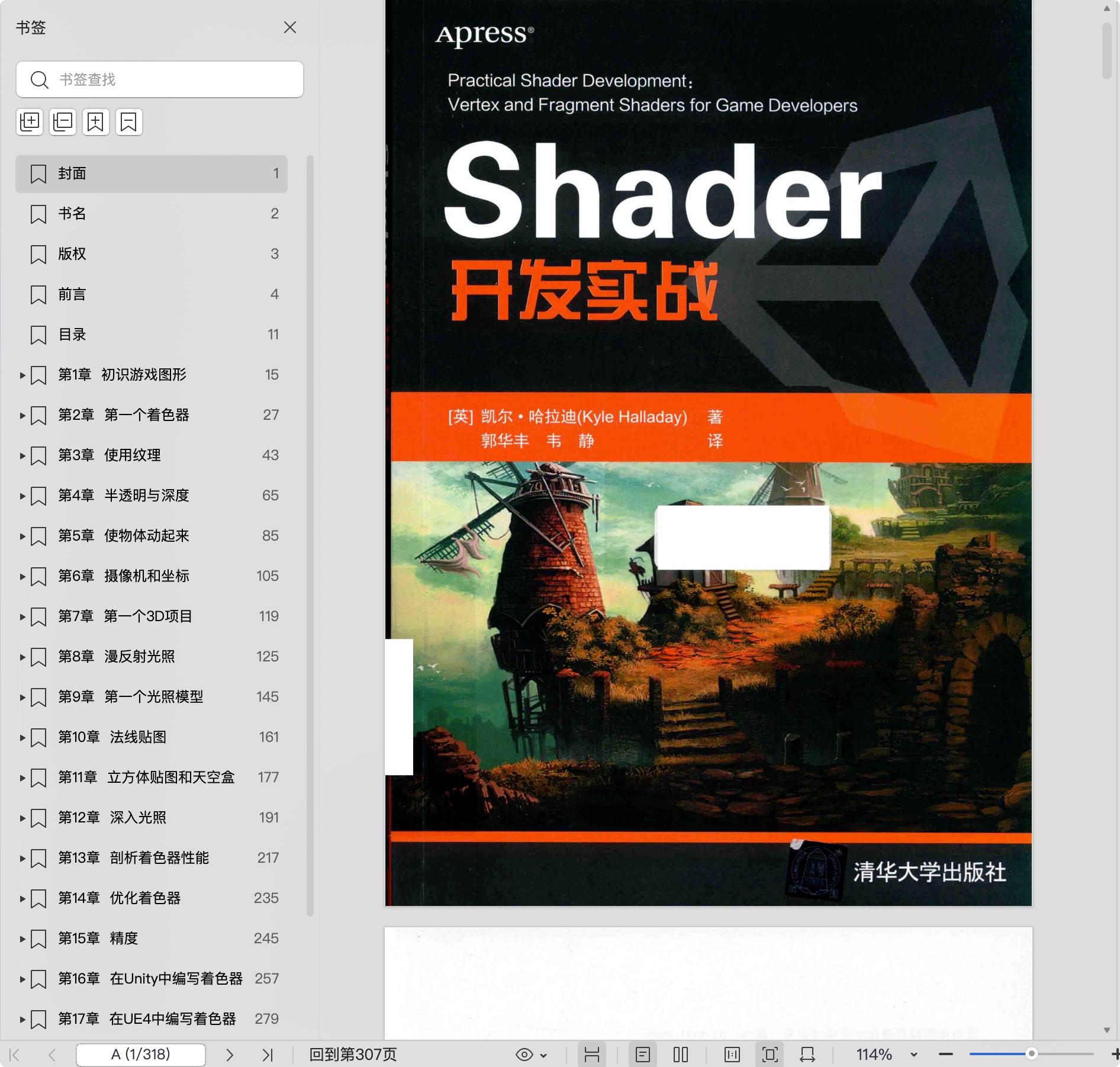Click the remove bookmark icon
Viewport: 1120px width, 1067px height.
coord(128,122)
